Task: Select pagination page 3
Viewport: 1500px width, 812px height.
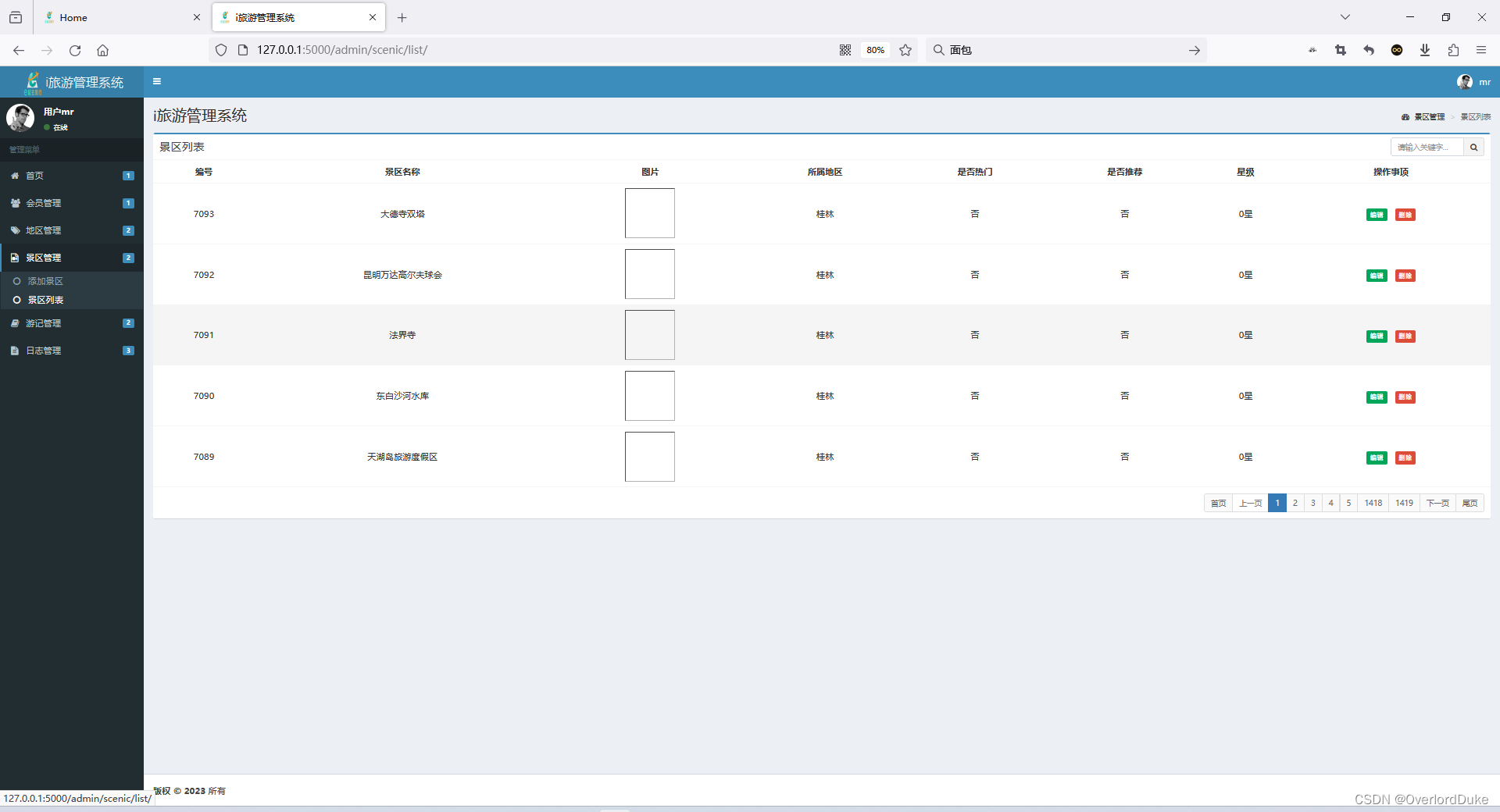Action: click(x=1313, y=503)
